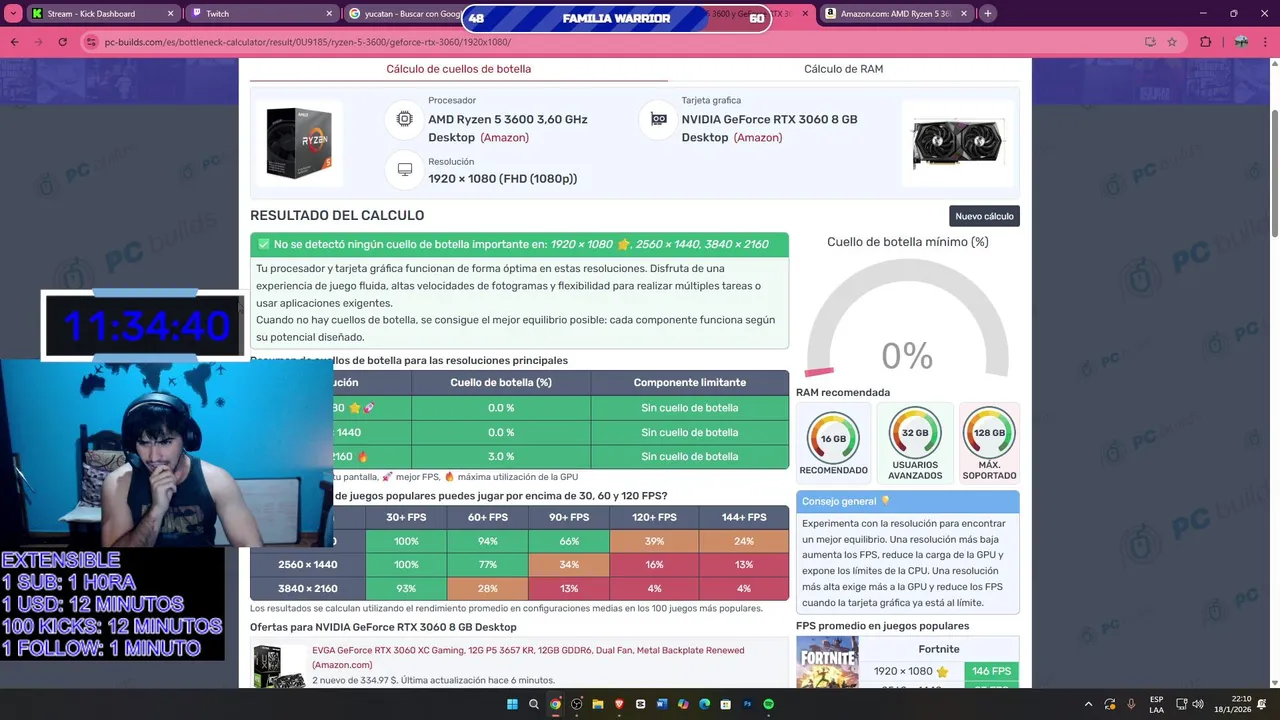Click the 3840 × 2160 row label
Image resolution: width=1280 pixels, height=720 pixels.
tap(307, 588)
